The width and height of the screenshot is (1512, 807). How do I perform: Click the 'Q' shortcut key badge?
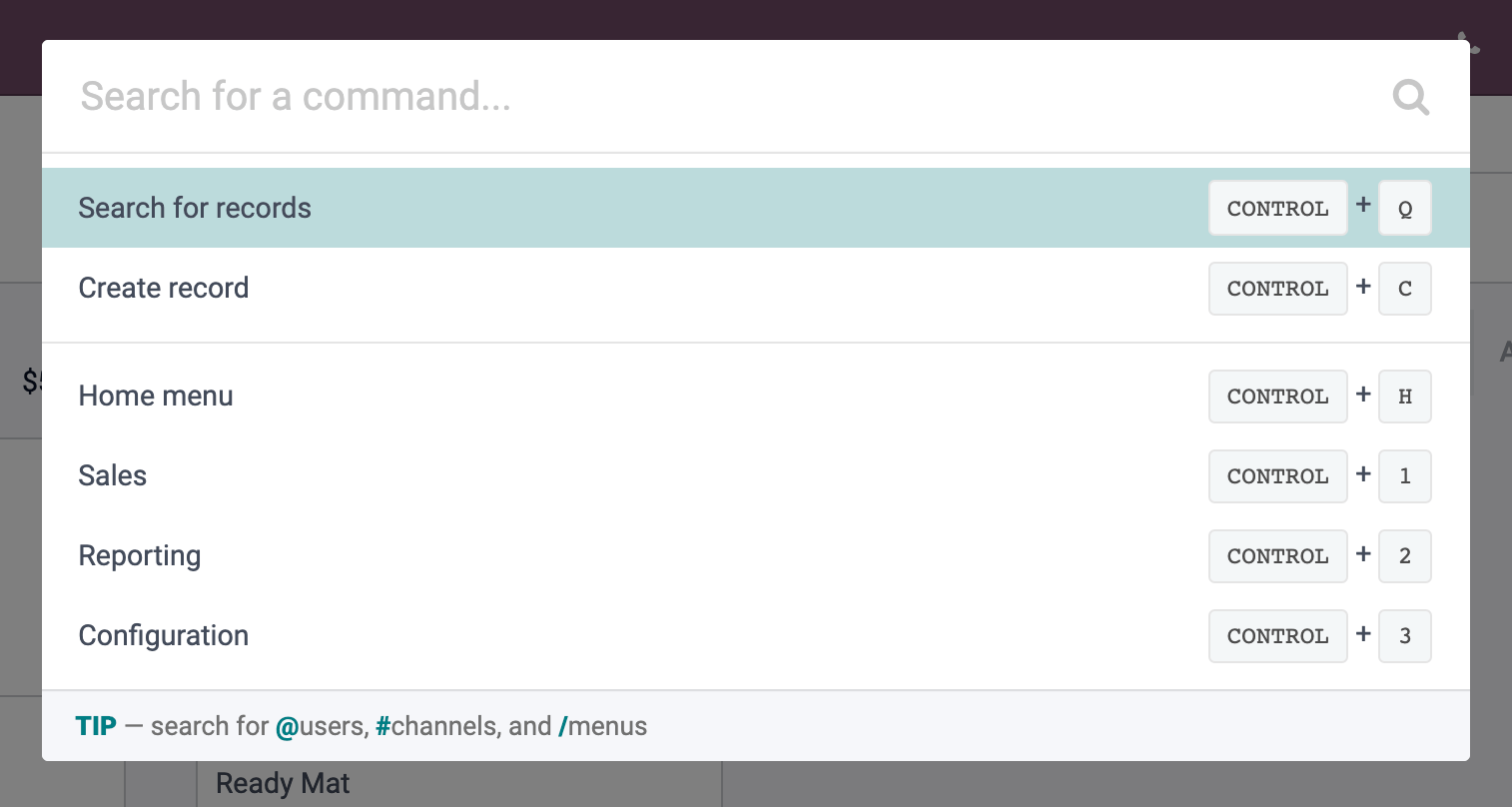click(x=1405, y=208)
